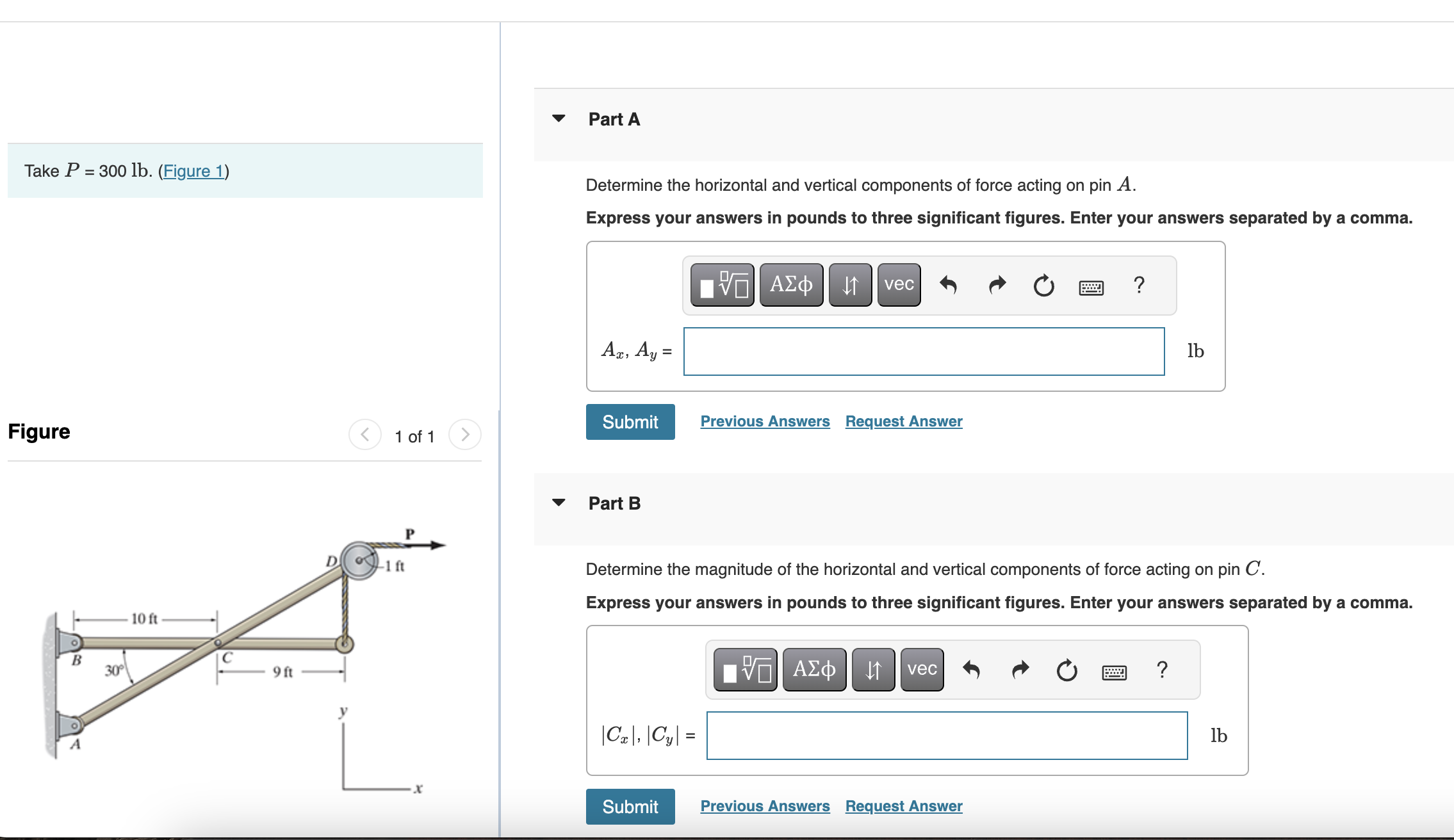This screenshot has width=1454, height=840.
Task: Click the Ax, Ay answer input field
Action: 924,351
